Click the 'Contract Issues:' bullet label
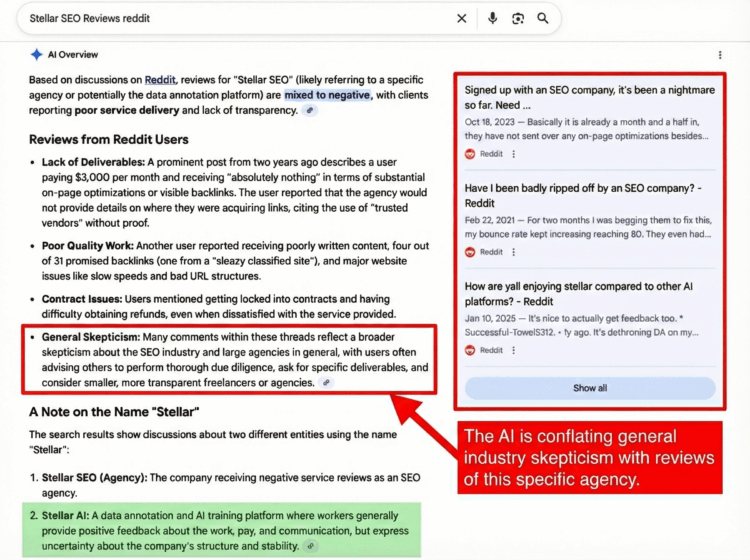This screenshot has height=560, width=750. [82, 299]
